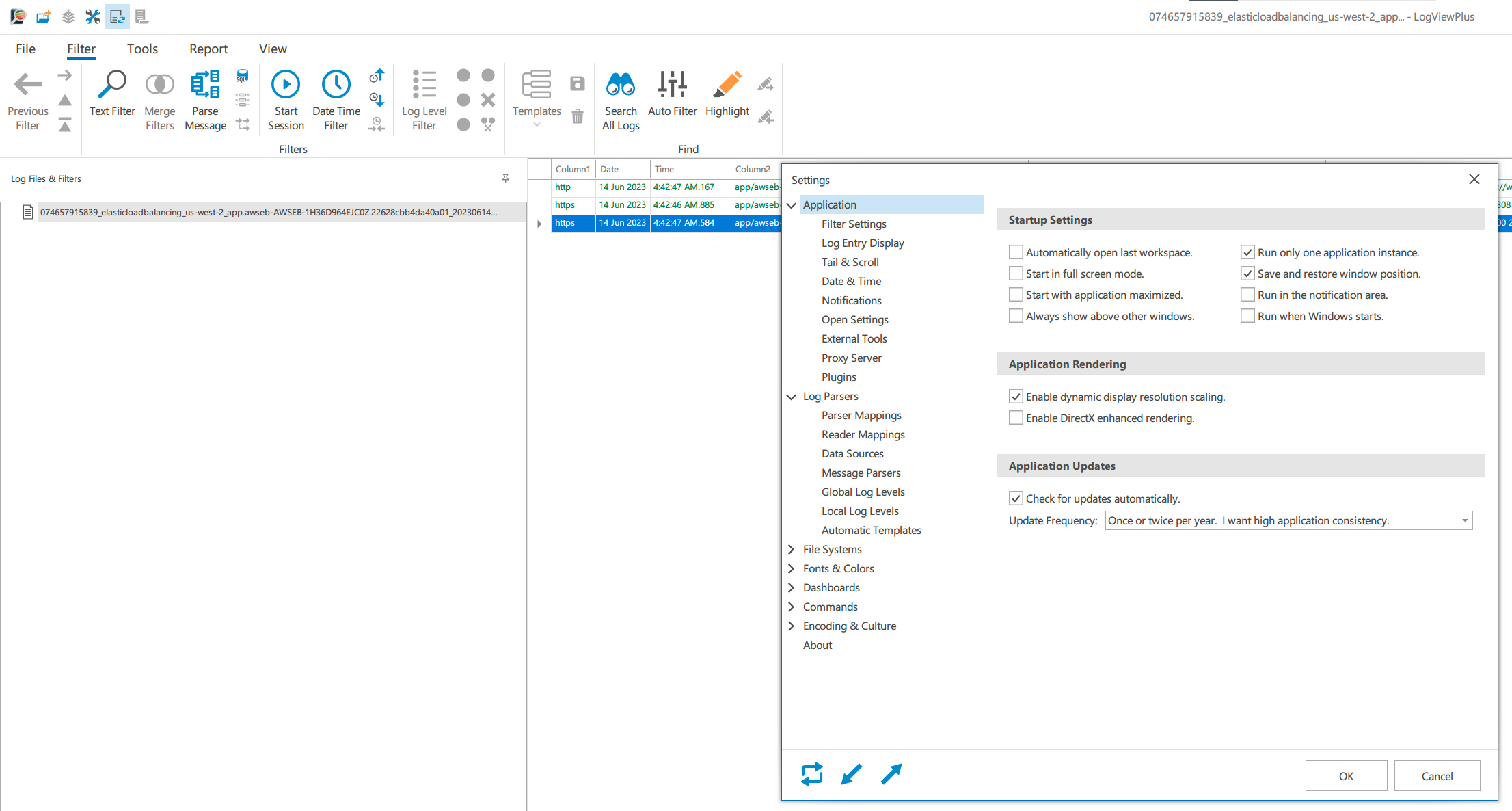Switch to the Report ribbon tab
This screenshot has height=811, width=1512.
pos(208,49)
